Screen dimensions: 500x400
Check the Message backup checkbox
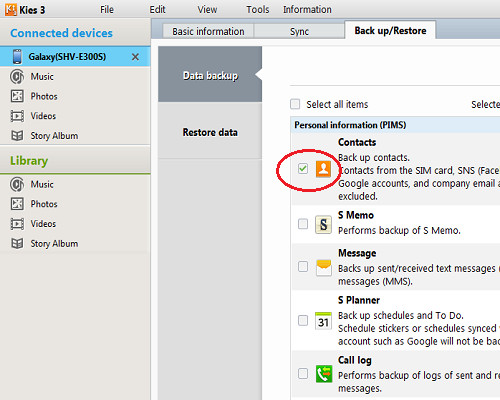(x=303, y=267)
